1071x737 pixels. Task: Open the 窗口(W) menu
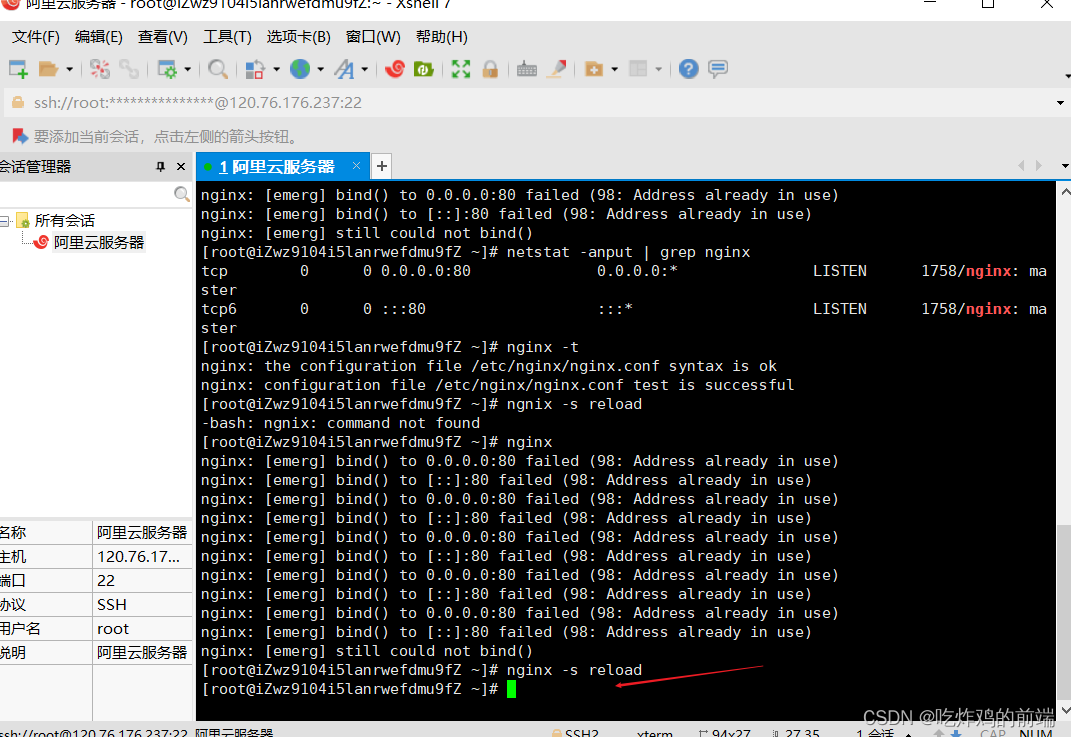click(x=373, y=37)
